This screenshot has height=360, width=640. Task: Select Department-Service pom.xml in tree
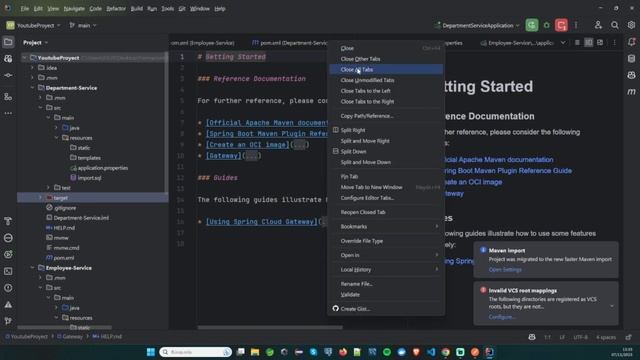(x=60, y=258)
